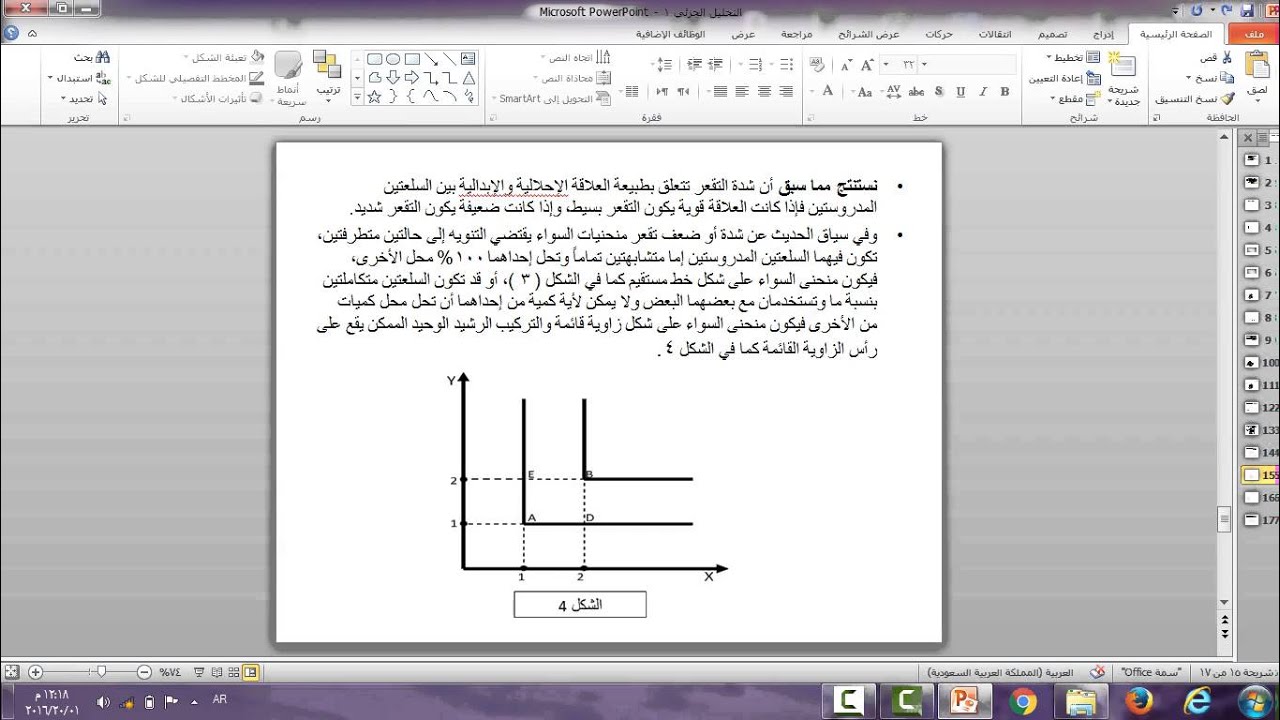
Task: Open Select (تحديد) dropdown
Action: tap(84, 99)
